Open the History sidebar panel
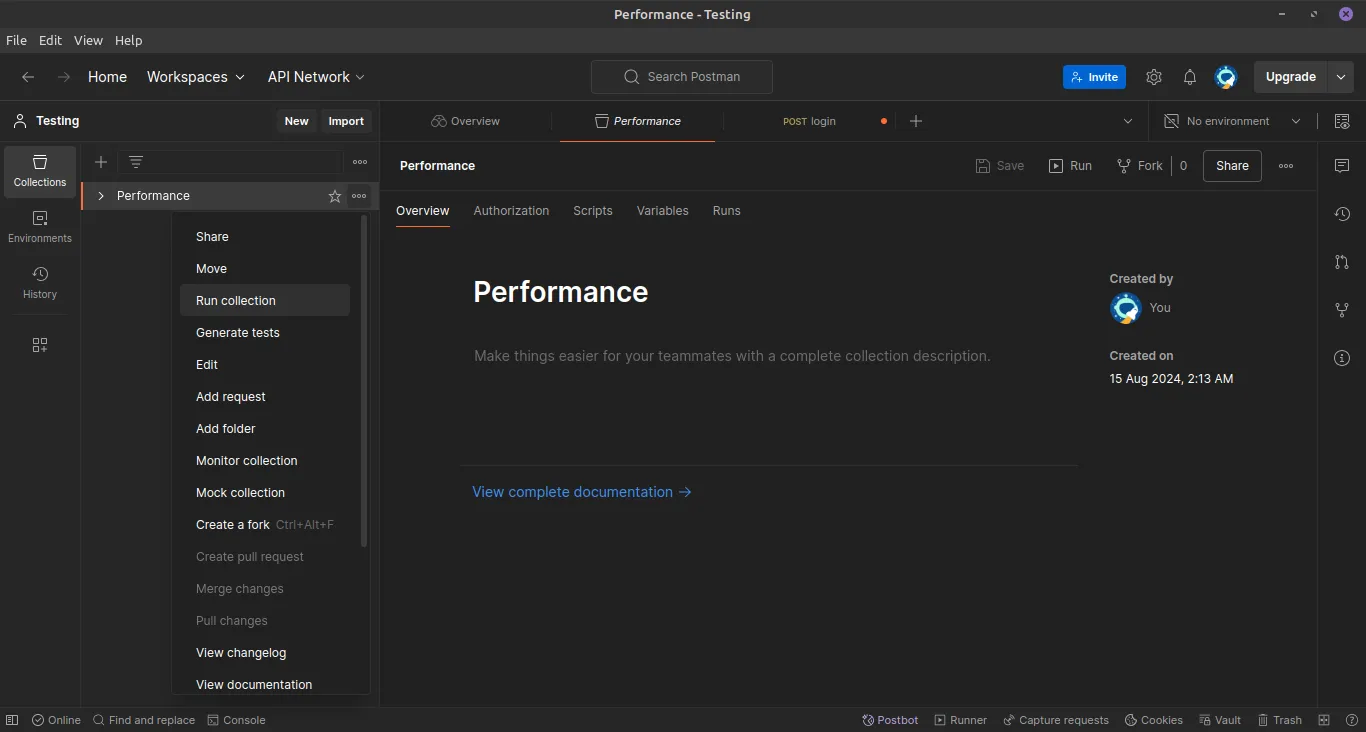 point(40,282)
